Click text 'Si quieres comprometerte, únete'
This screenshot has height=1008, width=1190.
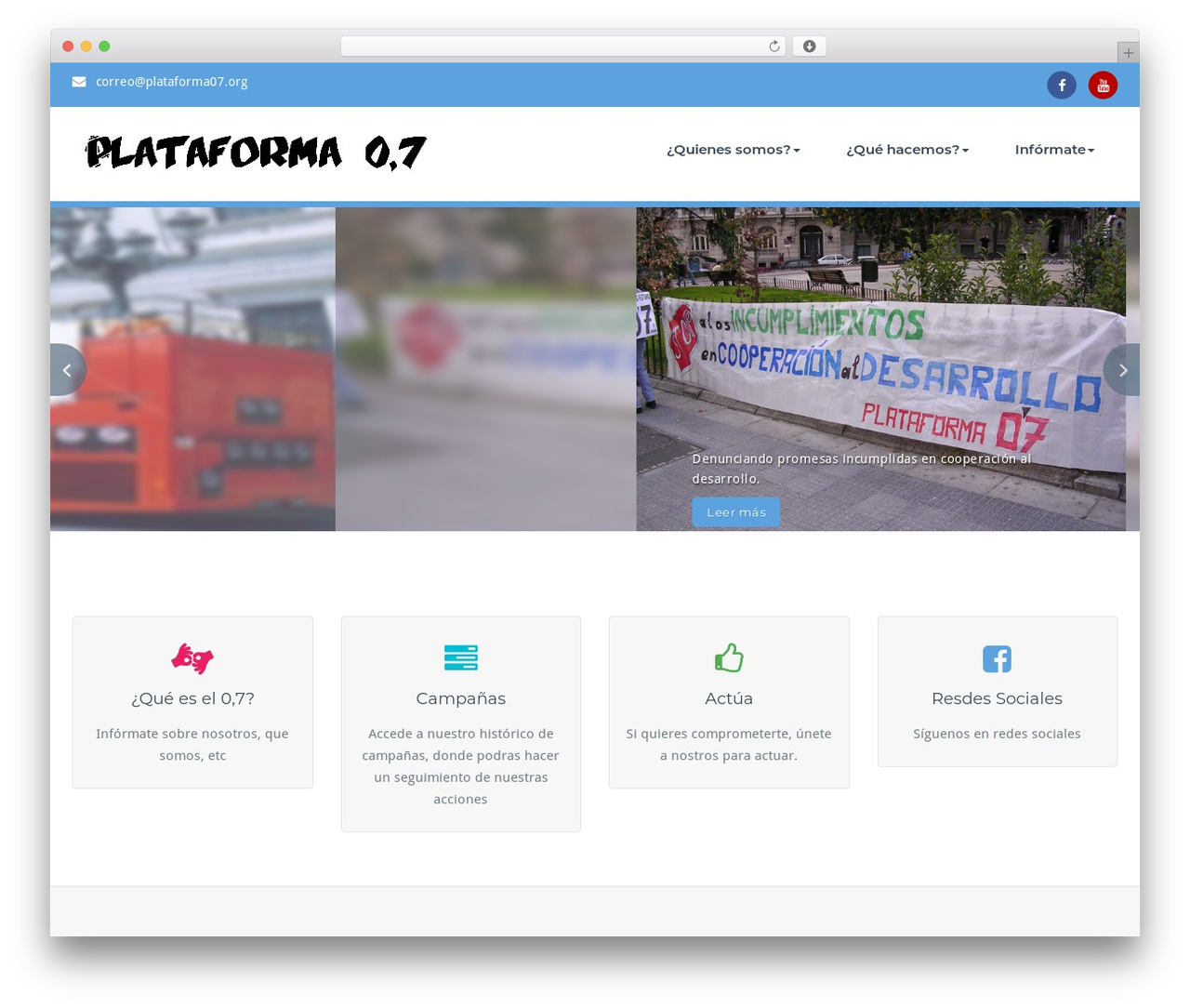point(729,734)
